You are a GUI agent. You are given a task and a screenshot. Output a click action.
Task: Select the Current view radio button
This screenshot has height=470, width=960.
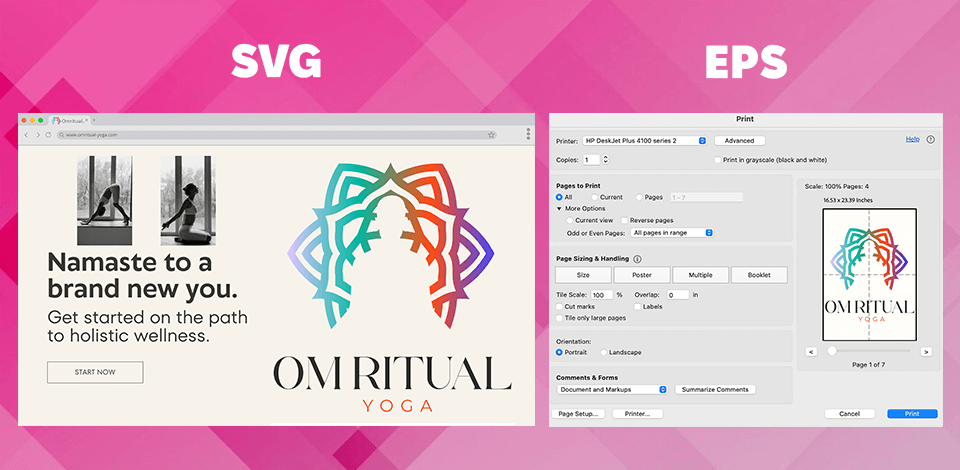pos(570,220)
